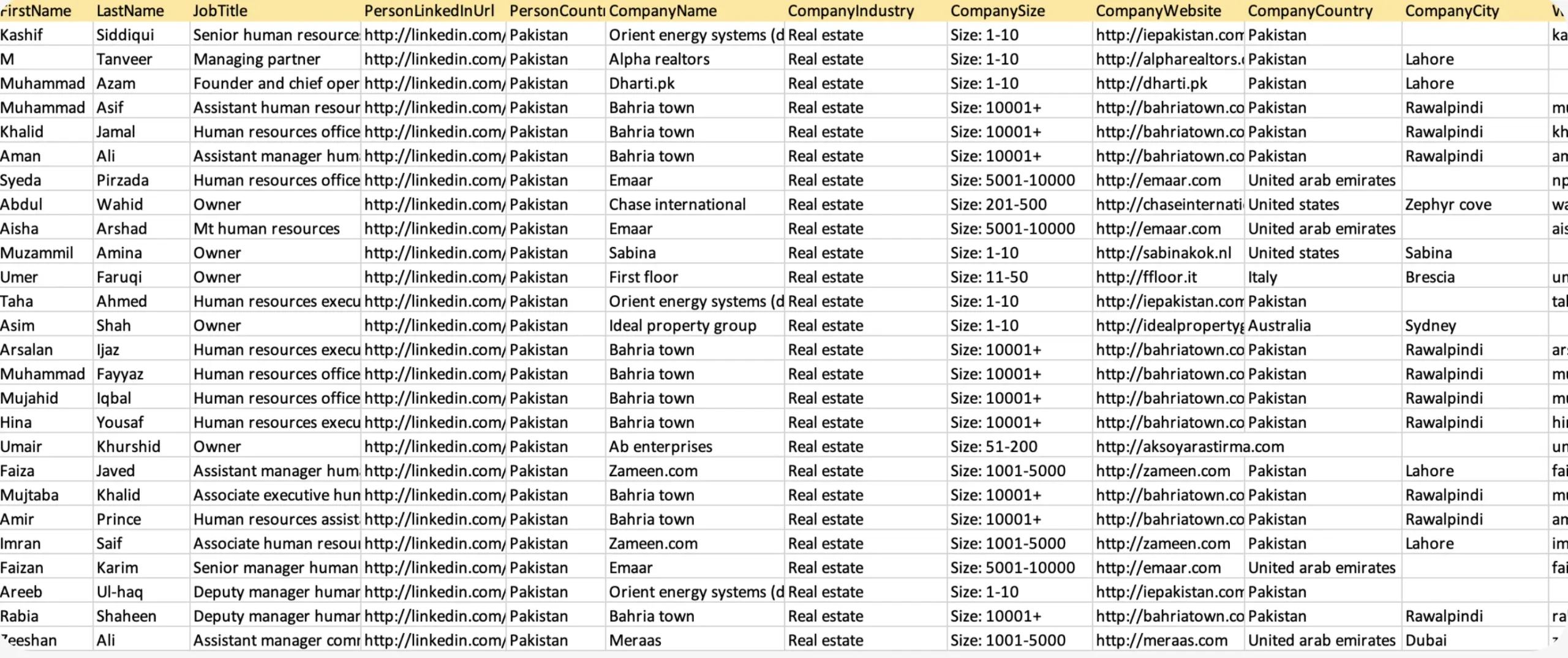Click the Aisha first name cell
Viewport: 1568px width, 658px height.
[x=46, y=228]
